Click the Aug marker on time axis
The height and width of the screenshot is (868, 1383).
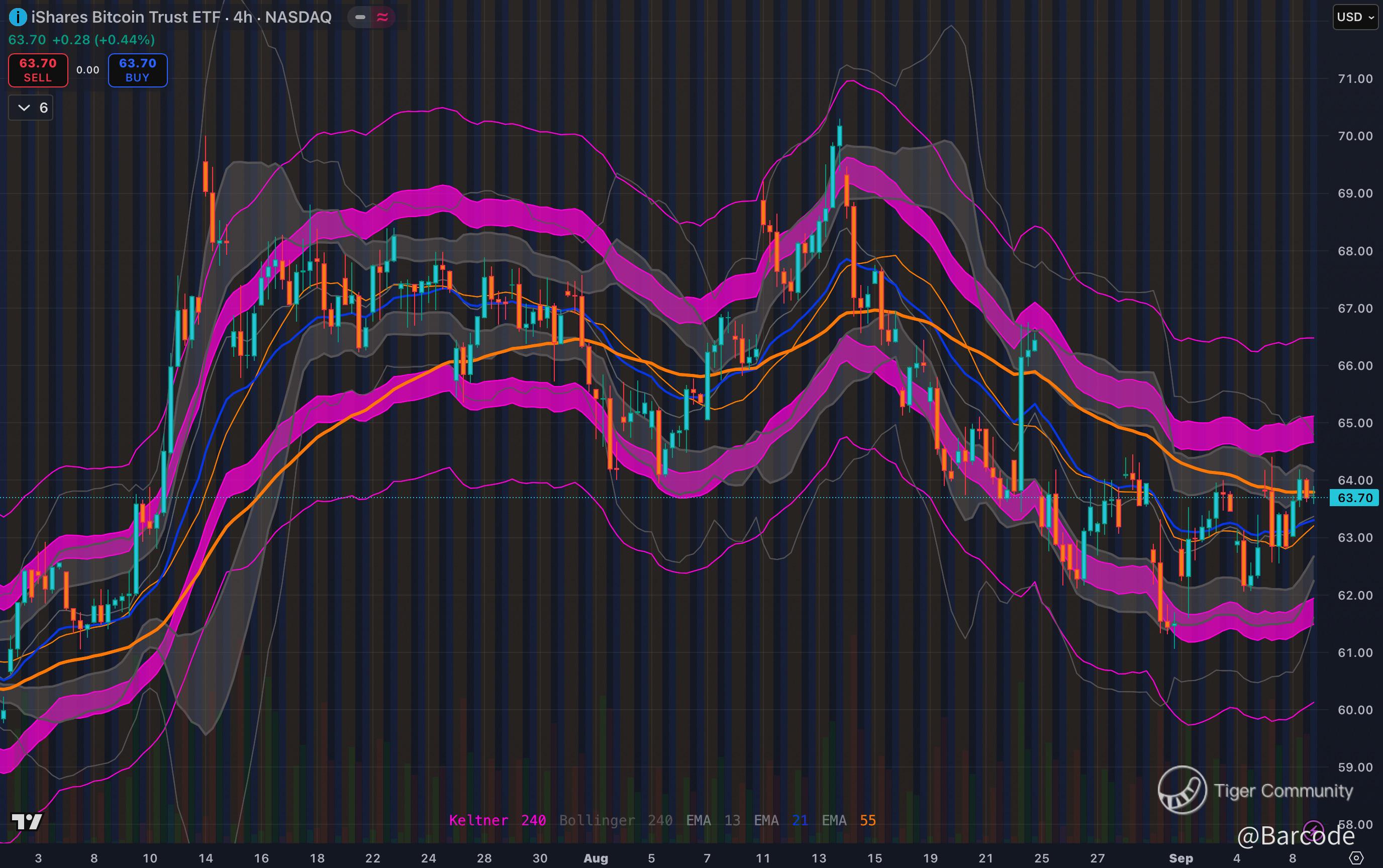click(595, 858)
